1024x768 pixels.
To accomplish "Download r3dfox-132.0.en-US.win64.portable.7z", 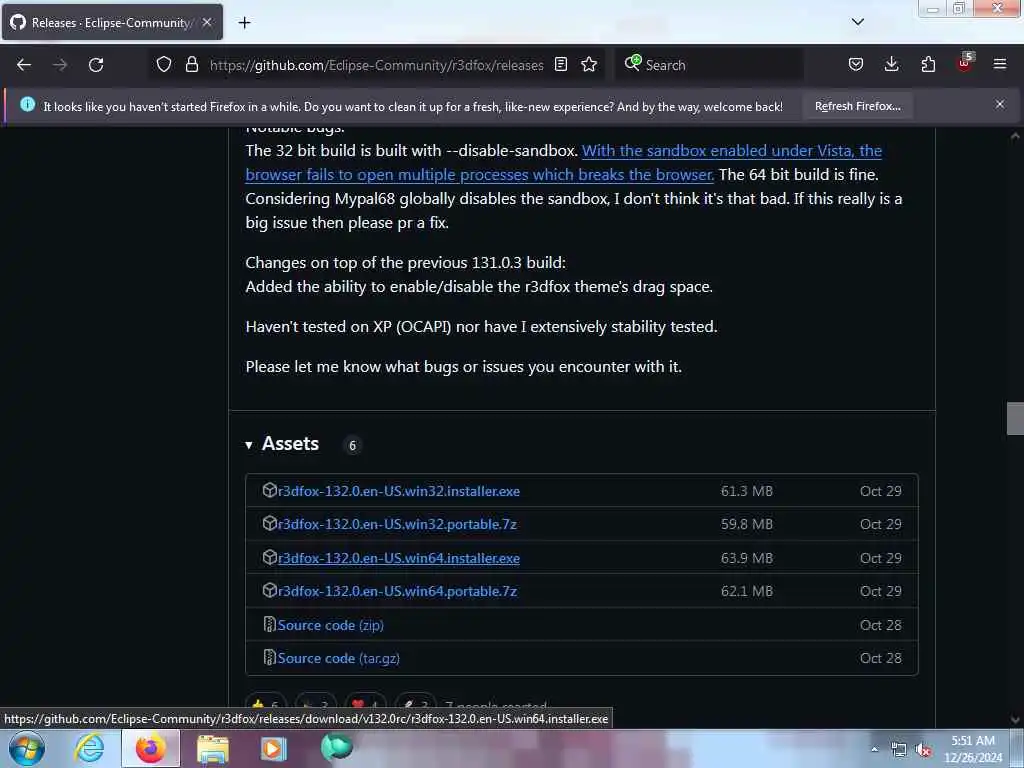I will 397,592.
